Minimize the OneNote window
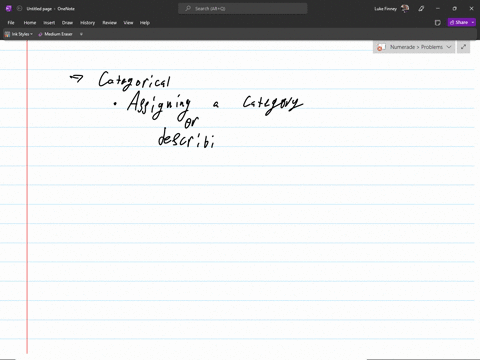480x360 pixels. pyautogui.click(x=438, y=9)
